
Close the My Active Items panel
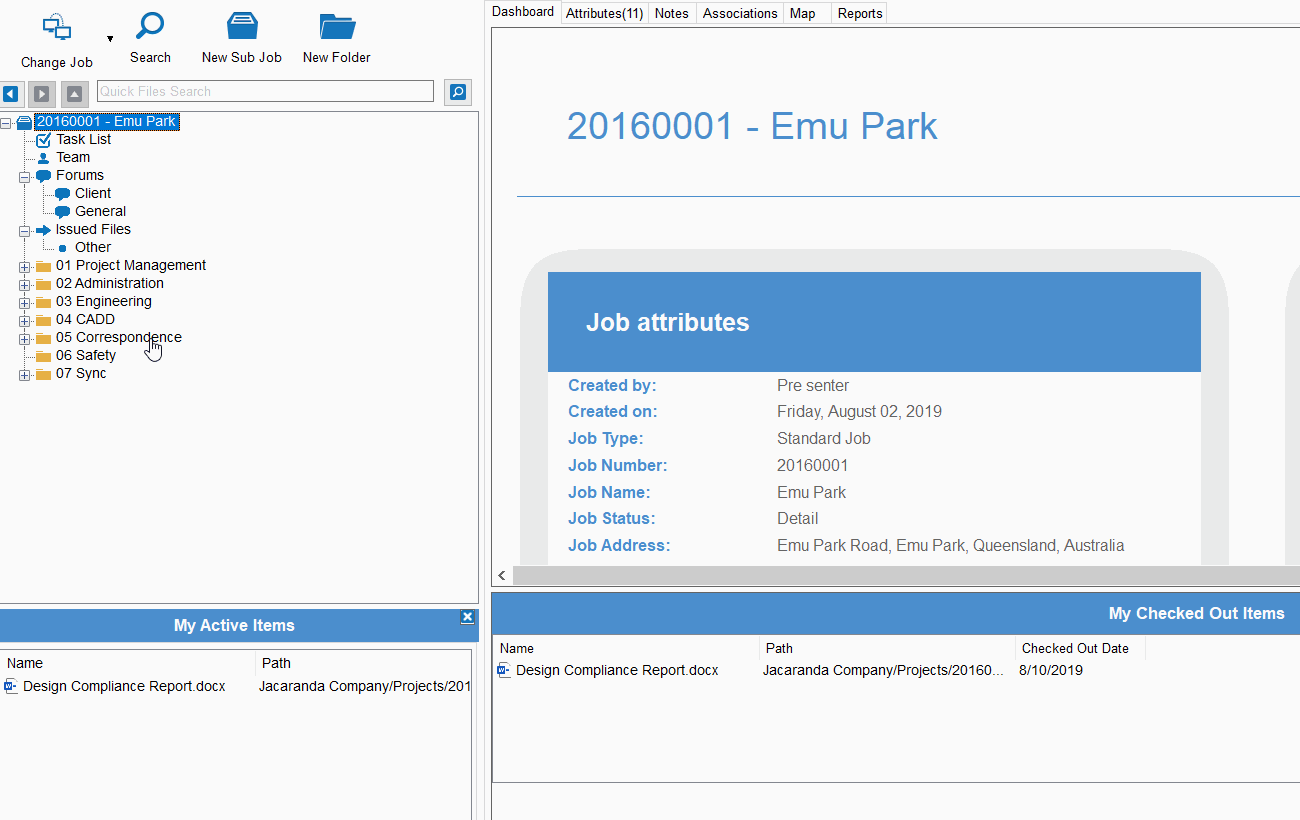[x=467, y=617]
